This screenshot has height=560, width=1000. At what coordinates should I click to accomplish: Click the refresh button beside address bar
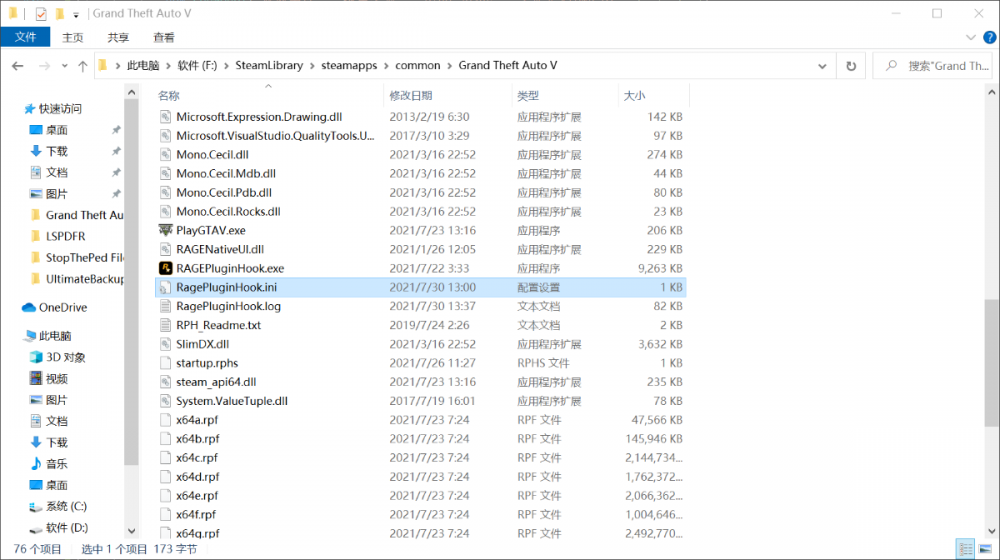(851, 66)
